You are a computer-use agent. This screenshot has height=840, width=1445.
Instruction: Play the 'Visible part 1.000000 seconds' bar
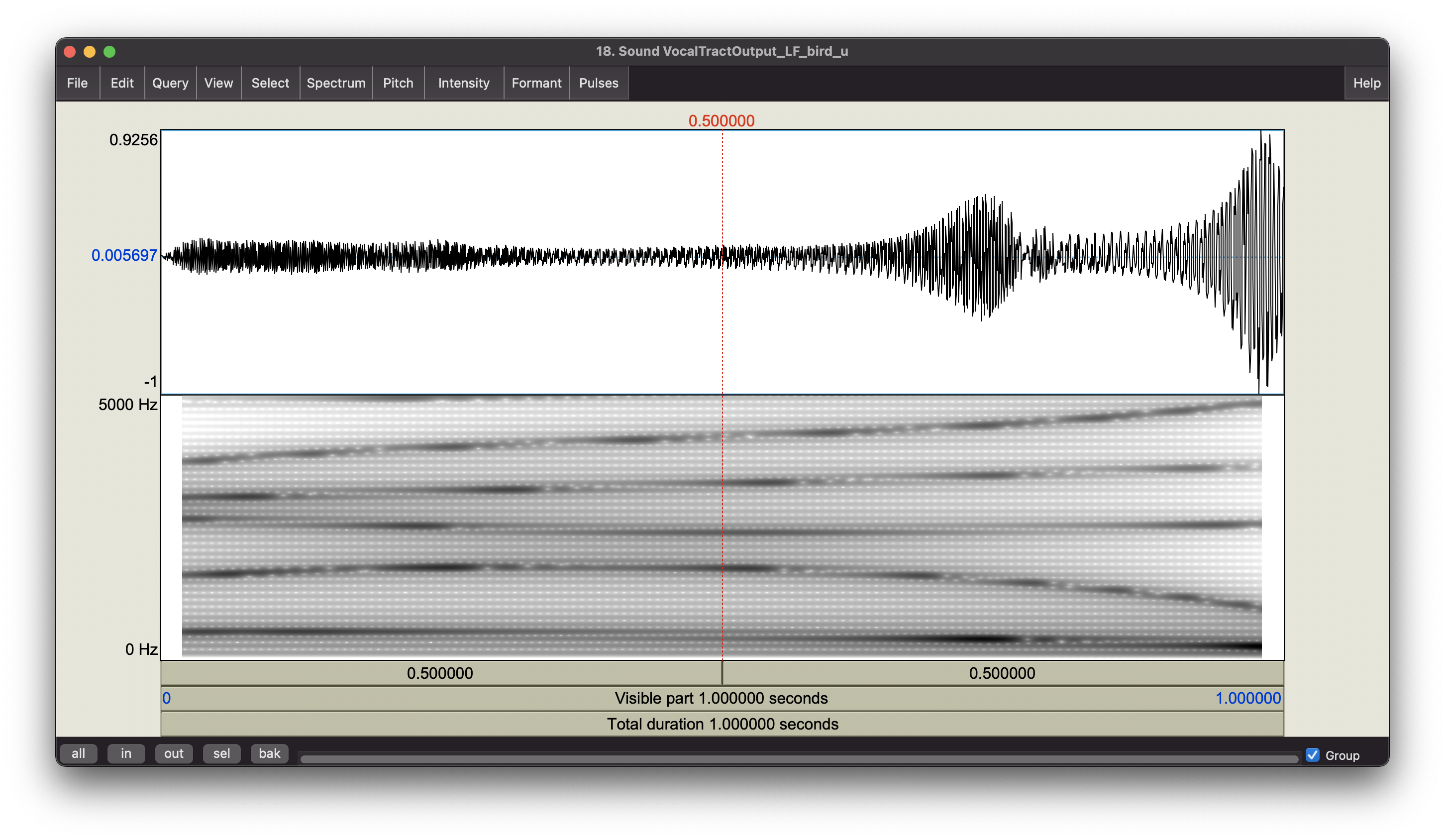pos(722,698)
